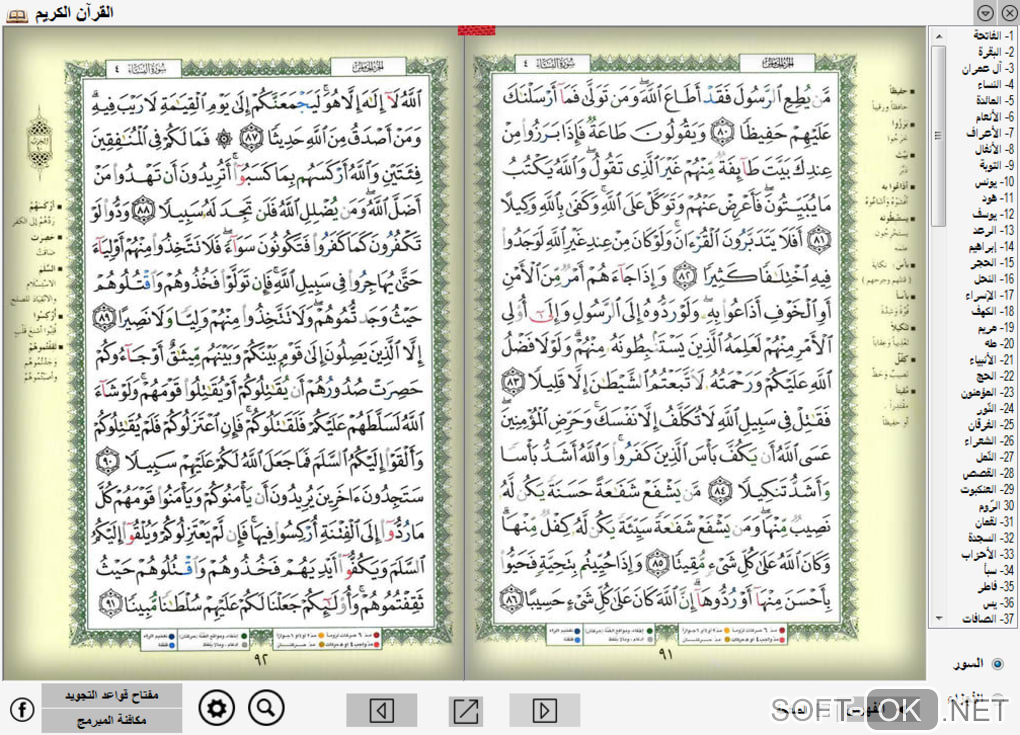
Task: Click the مكافئة المبرمج button
Action: tap(111, 720)
